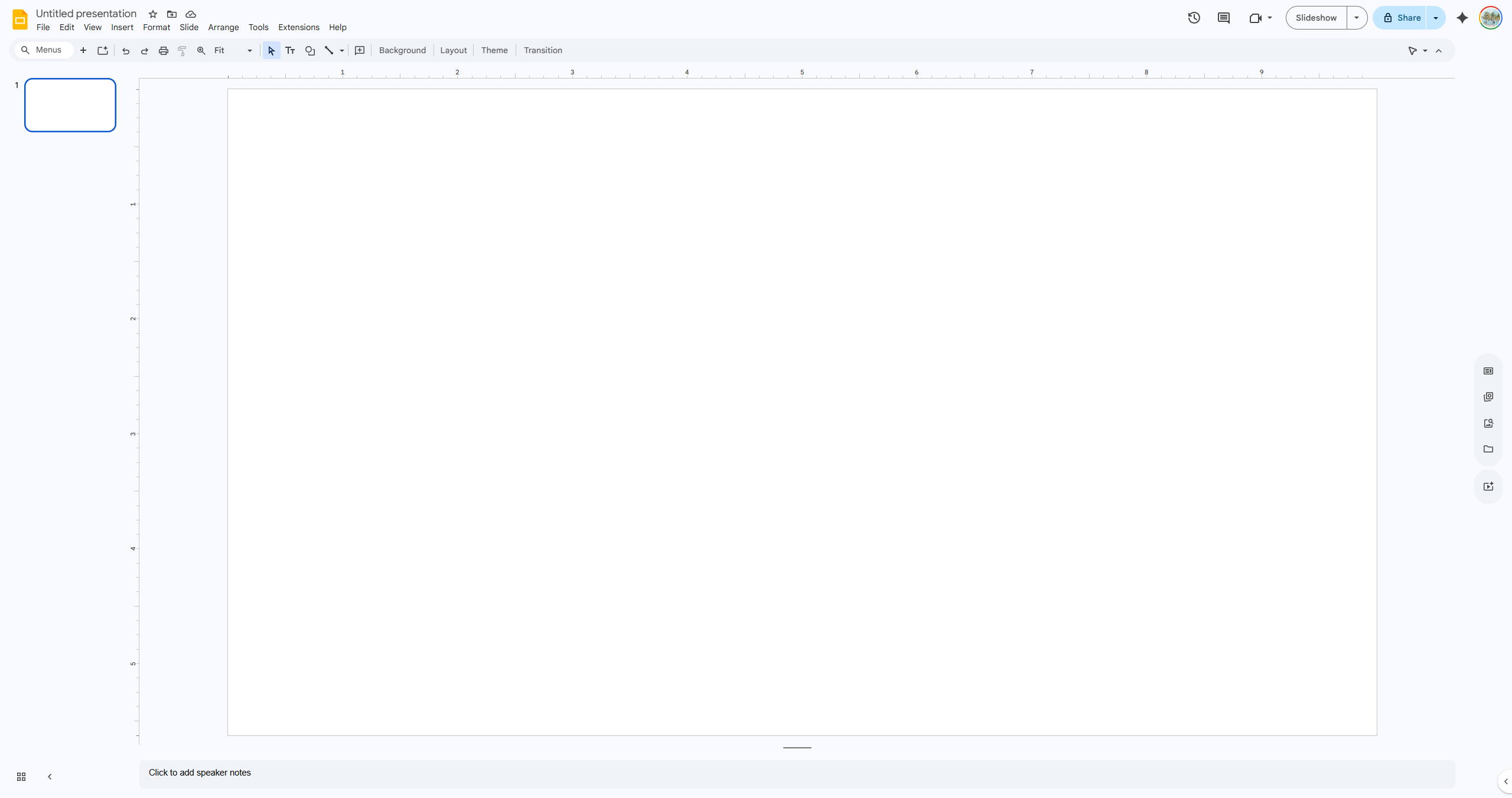Open the Tools menu
This screenshot has width=1512, height=798.
point(259,27)
